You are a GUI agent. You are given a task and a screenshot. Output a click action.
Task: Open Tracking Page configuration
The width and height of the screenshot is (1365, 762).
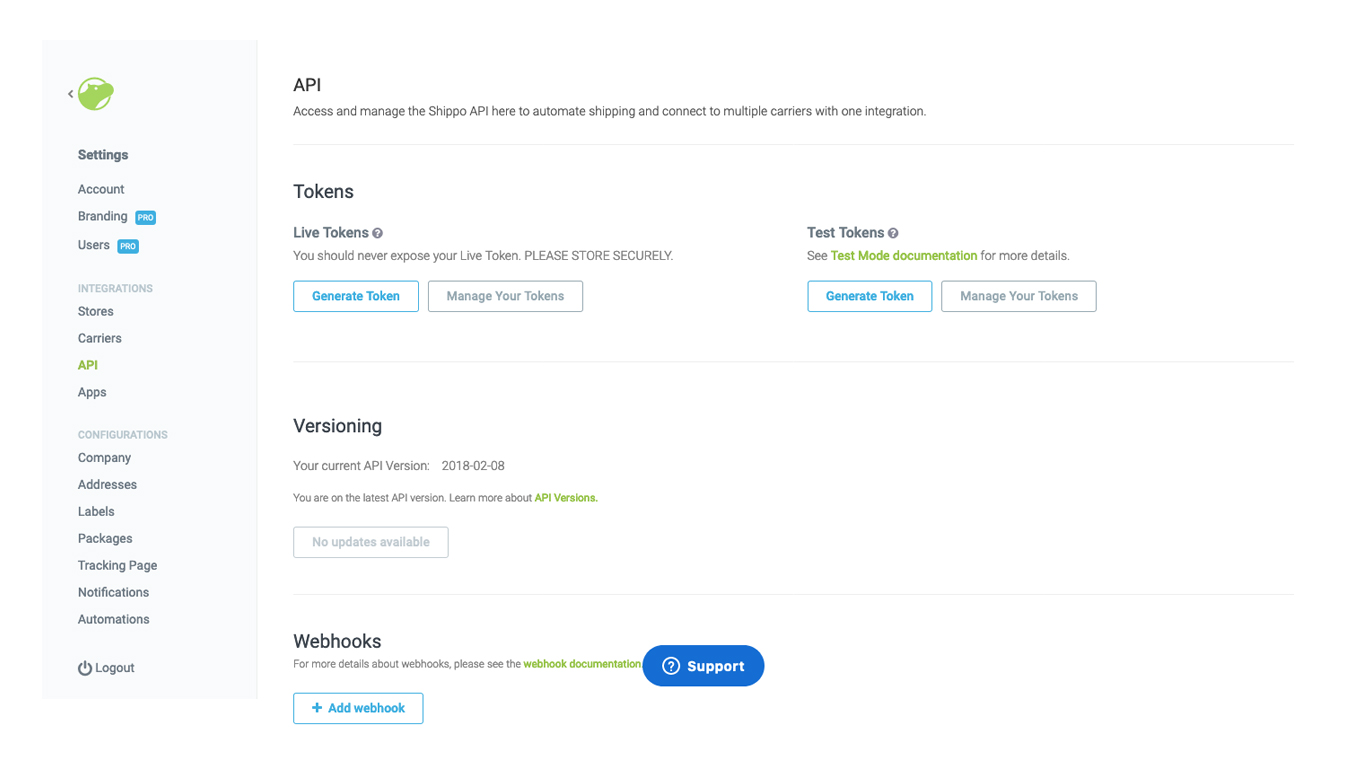click(118, 565)
